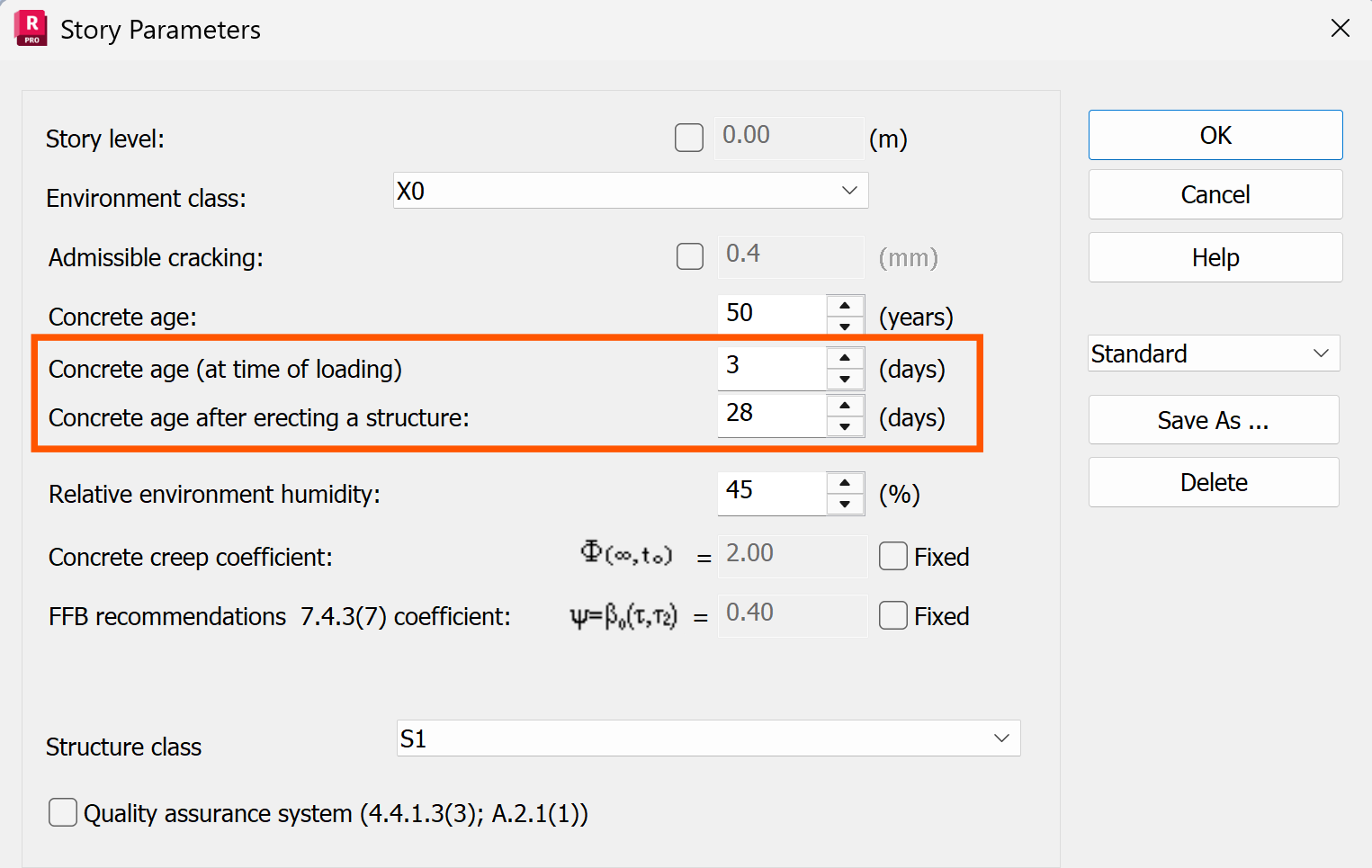Increase concrete age after erecting structure
Image resolution: width=1372 pixels, height=868 pixels.
[845, 406]
